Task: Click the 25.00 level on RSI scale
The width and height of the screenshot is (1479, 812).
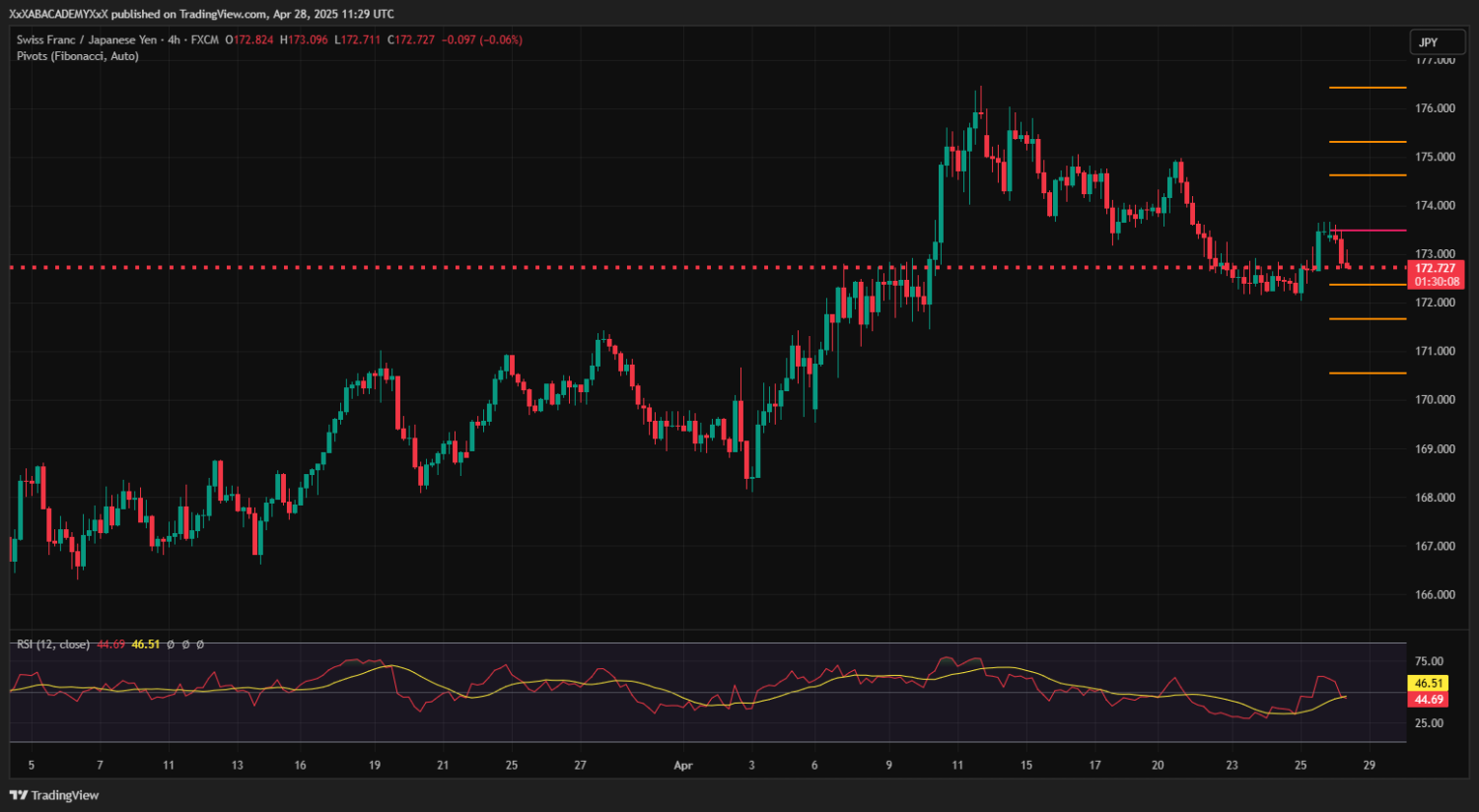Action: 1429,723
